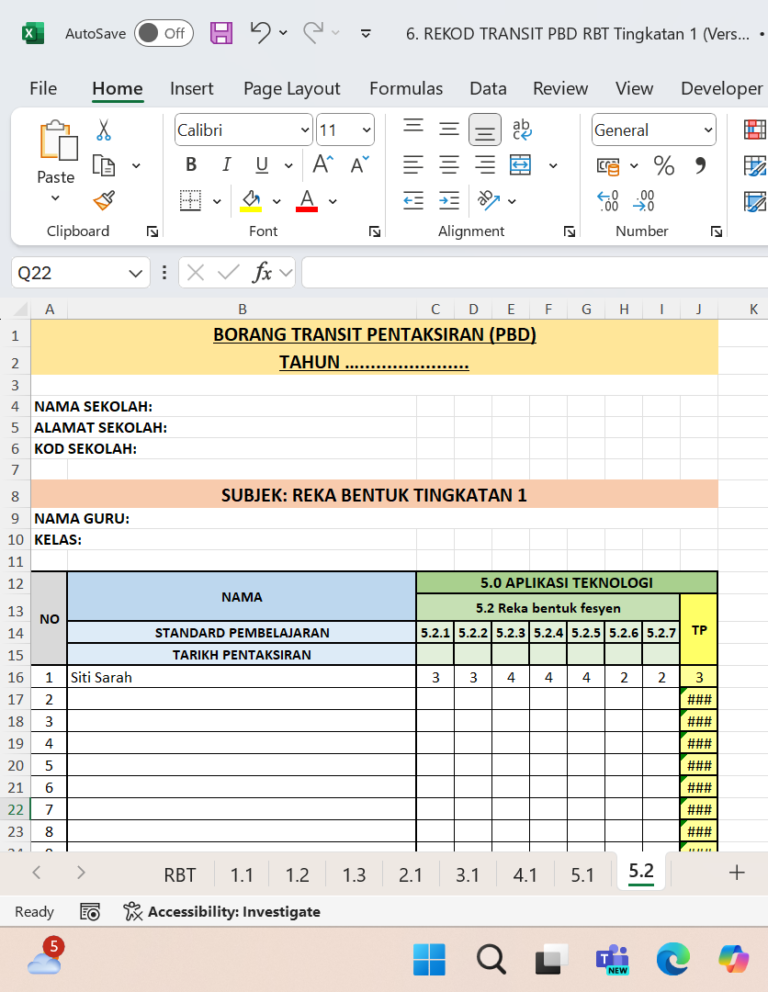Toggle the AutoSave switch
768x992 pixels.
click(x=163, y=34)
